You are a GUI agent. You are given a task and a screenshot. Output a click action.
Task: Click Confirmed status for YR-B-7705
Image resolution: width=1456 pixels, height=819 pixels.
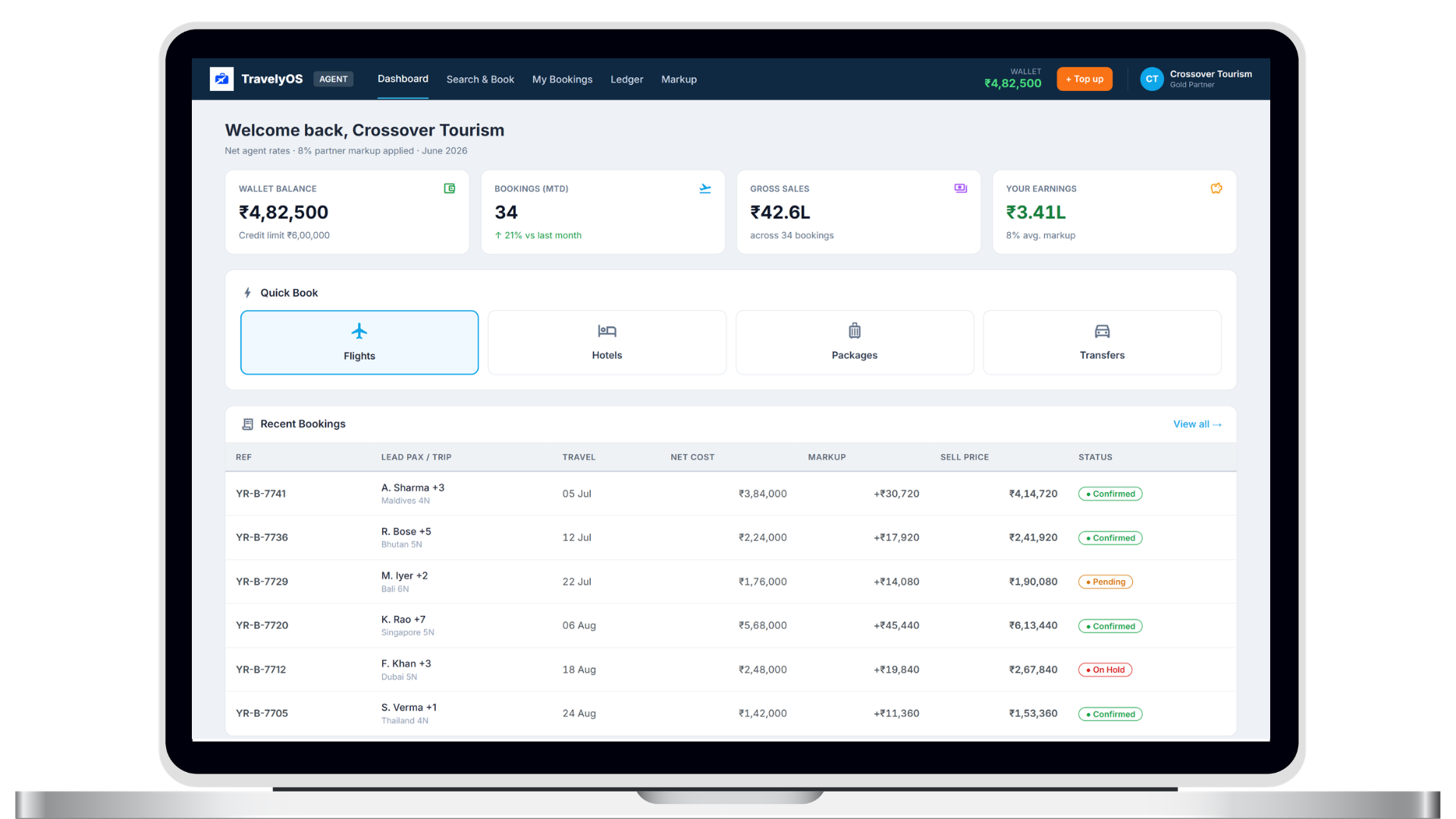pos(1110,714)
